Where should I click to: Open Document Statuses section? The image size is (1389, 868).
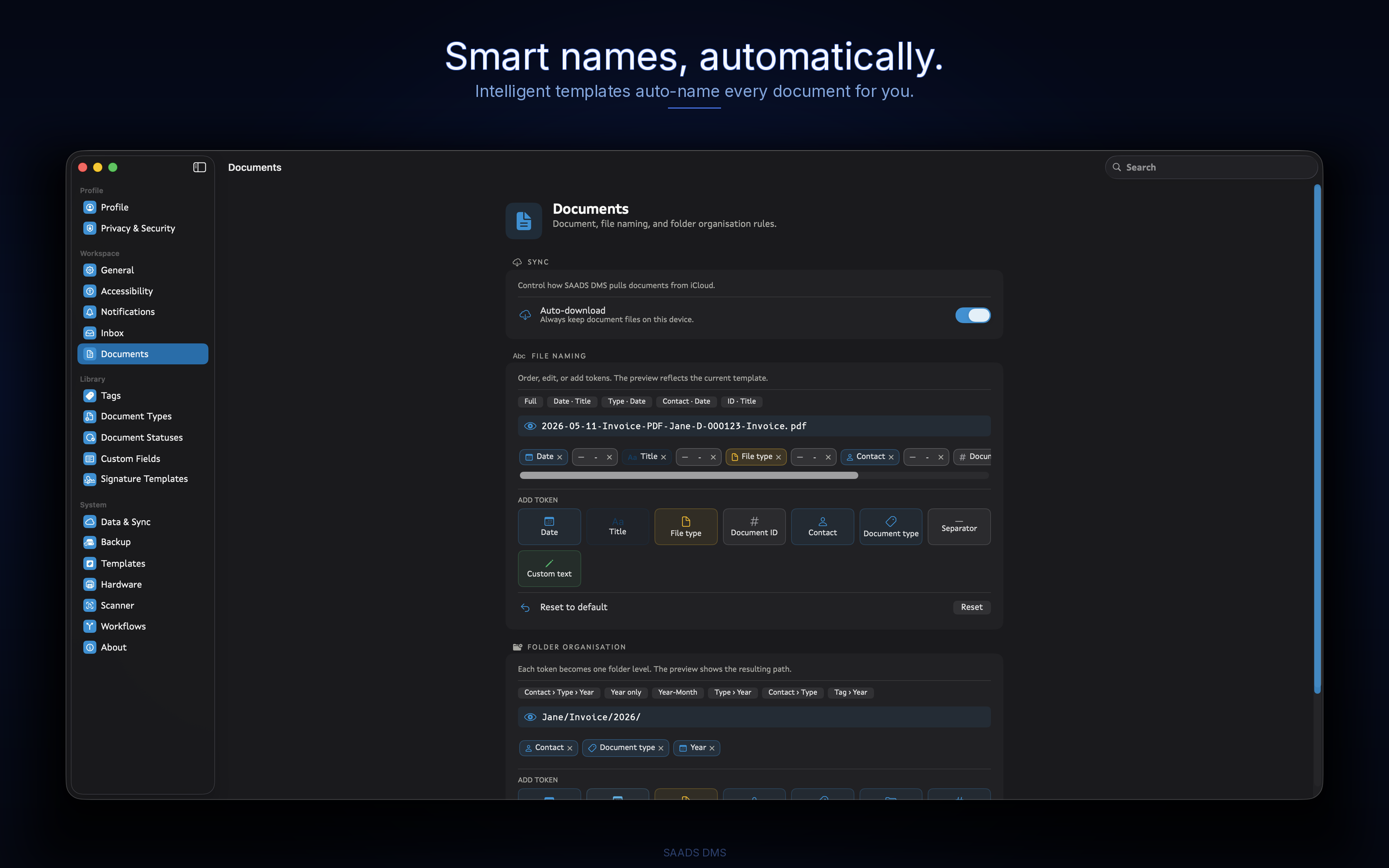142,437
